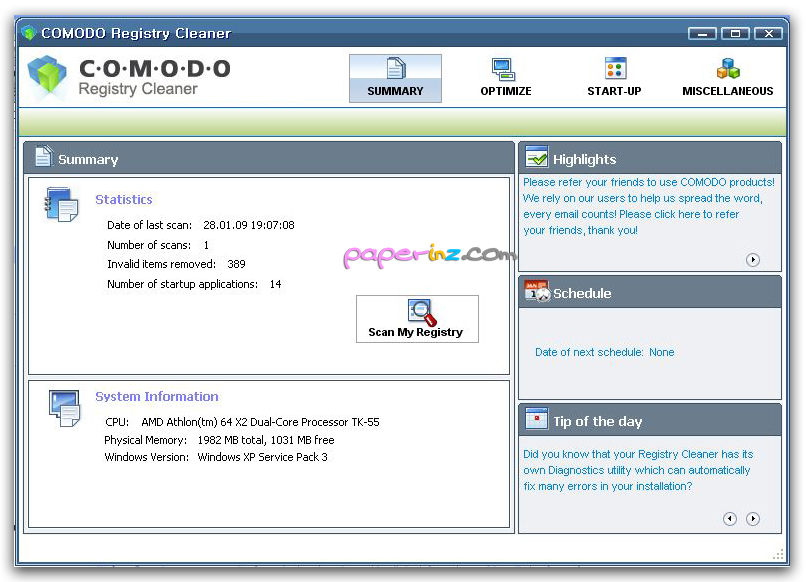The image size is (806, 582).
Task: Open the Start-Up tab
Action: tap(614, 78)
